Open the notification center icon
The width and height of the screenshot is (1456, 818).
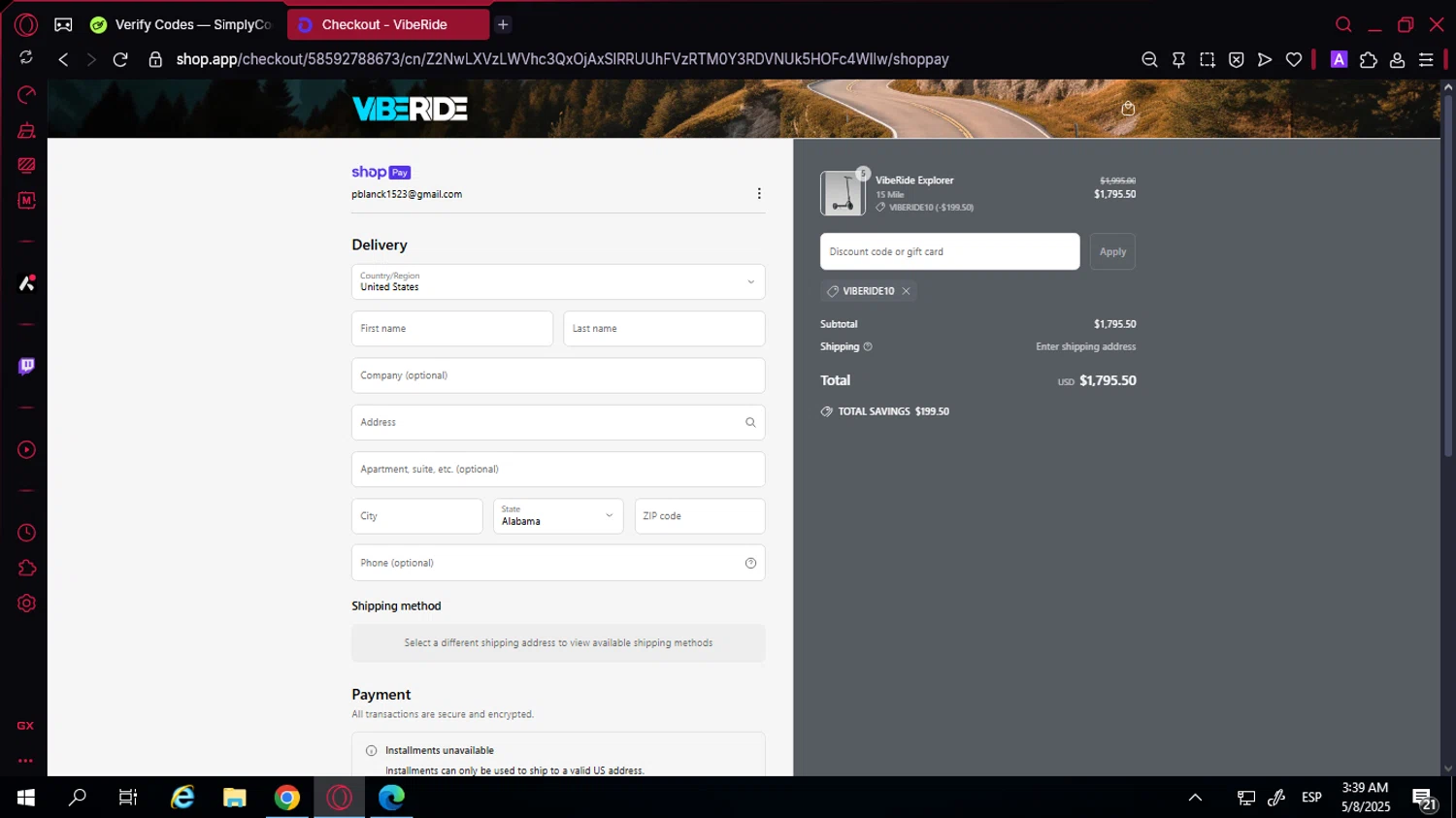point(1424,799)
